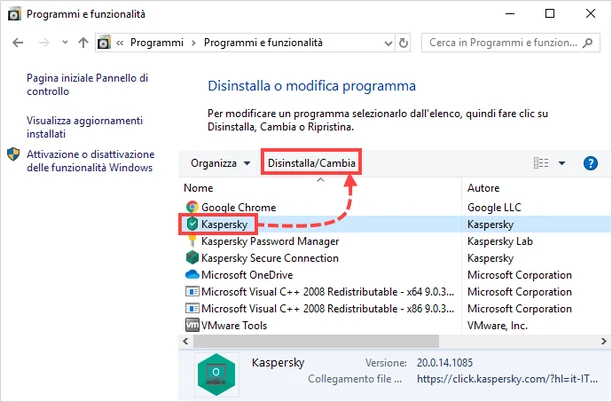Click Microsoft Corporation author for OneDrive row
612x402 pixels.
click(519, 275)
